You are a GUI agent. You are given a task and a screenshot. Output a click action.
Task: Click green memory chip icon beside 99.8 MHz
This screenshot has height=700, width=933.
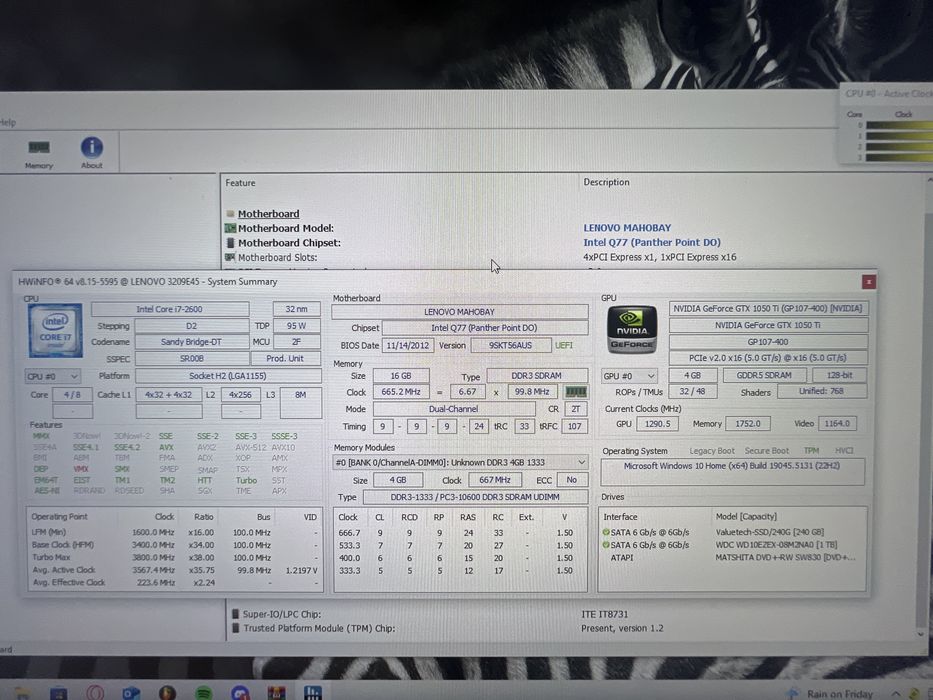coord(575,392)
